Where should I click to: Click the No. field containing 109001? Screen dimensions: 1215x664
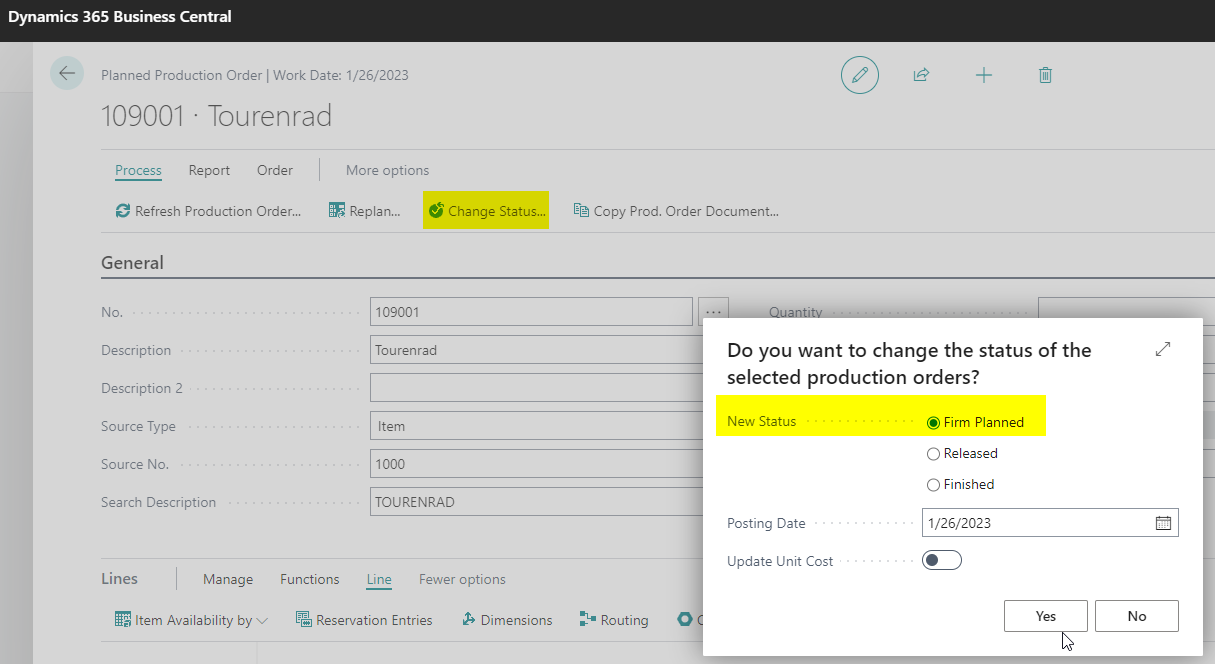pos(531,312)
